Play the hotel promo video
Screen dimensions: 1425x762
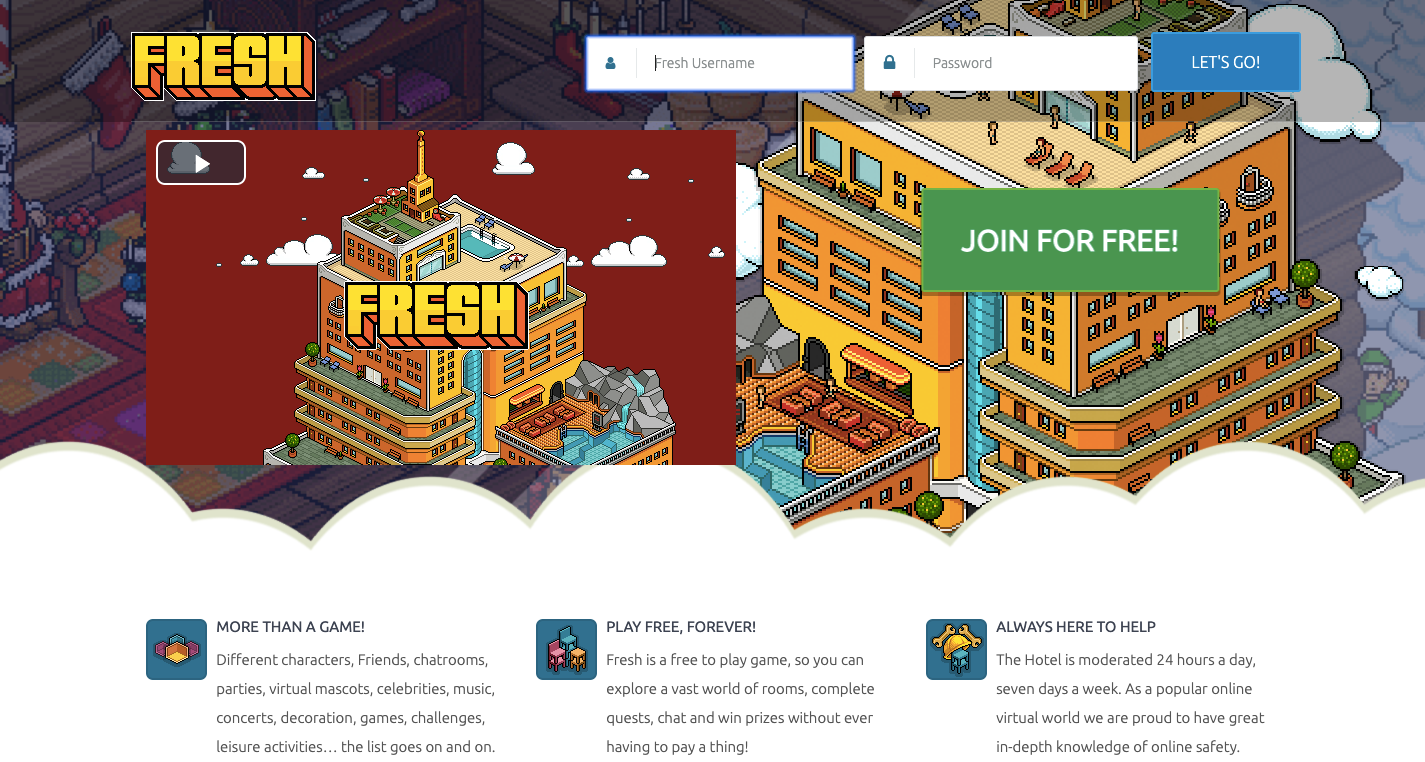[x=201, y=163]
